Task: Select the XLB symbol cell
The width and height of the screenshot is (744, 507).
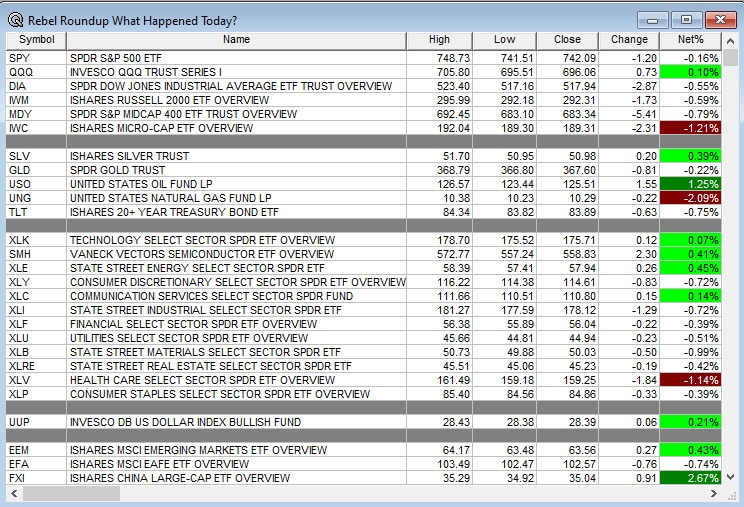Action: (x=36, y=352)
